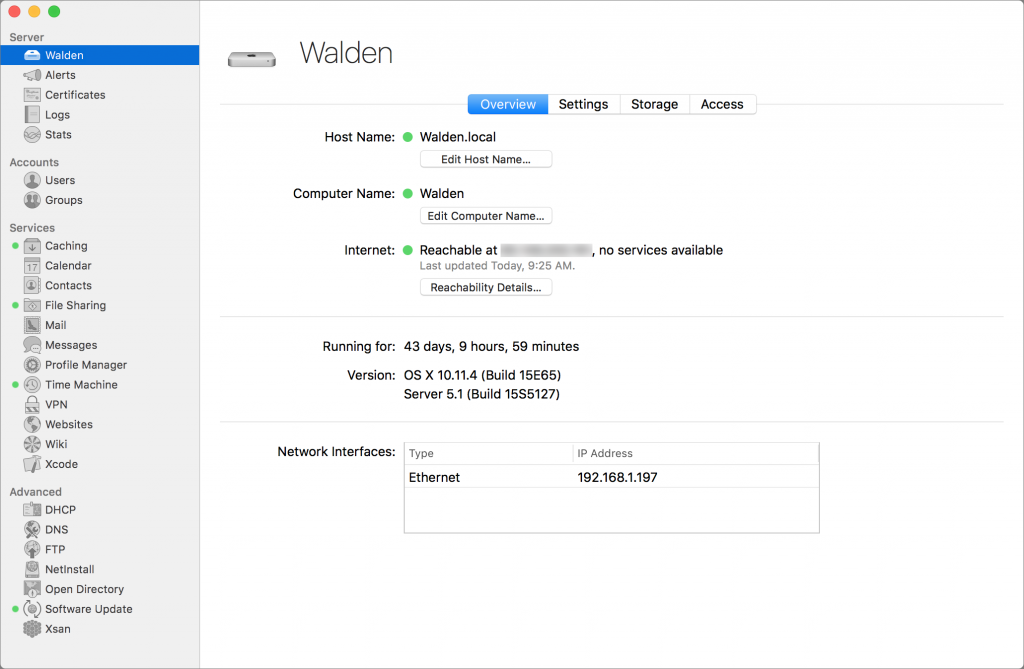Open the Stats icon under Server
The height and width of the screenshot is (669, 1024).
tap(32, 135)
